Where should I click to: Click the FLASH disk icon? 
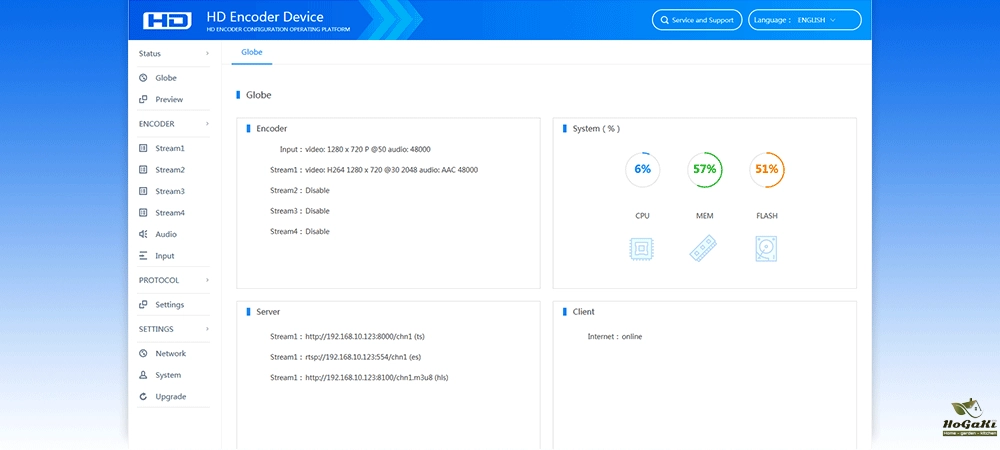766,248
